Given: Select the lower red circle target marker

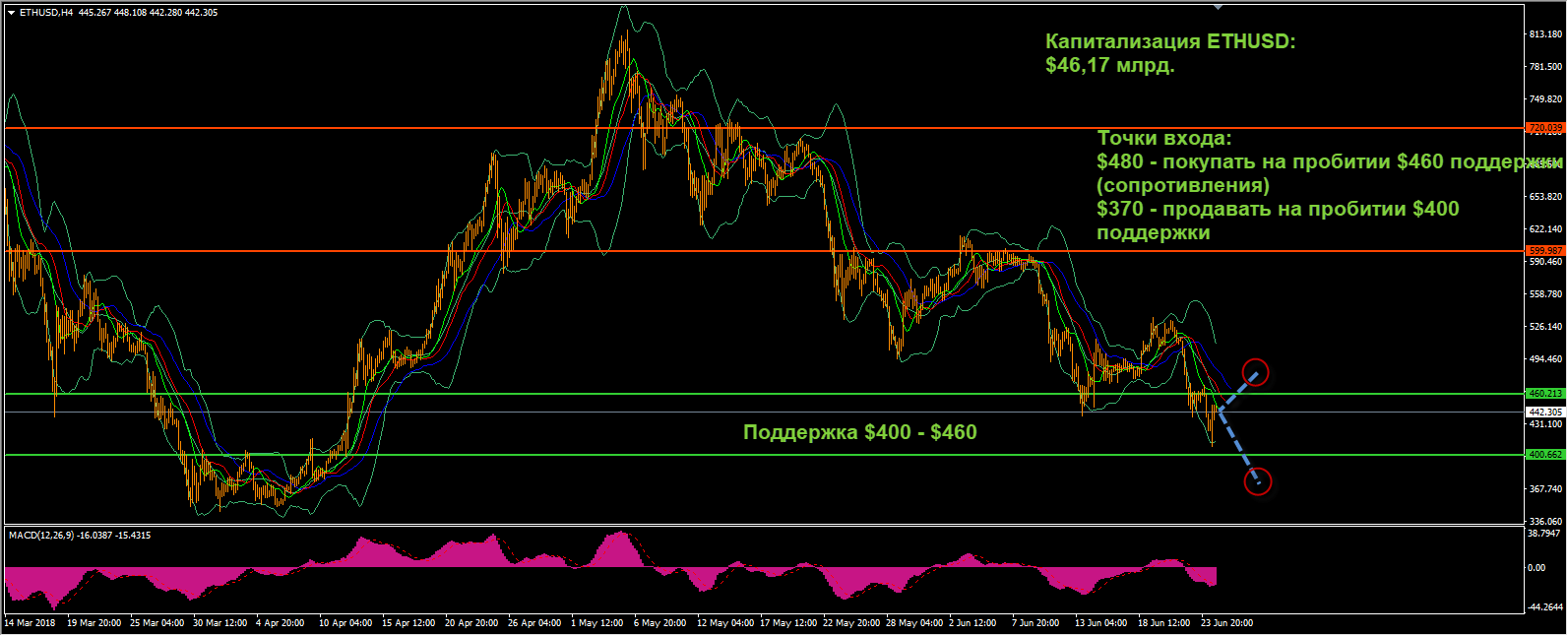Looking at the screenshot, I should point(1258,481).
